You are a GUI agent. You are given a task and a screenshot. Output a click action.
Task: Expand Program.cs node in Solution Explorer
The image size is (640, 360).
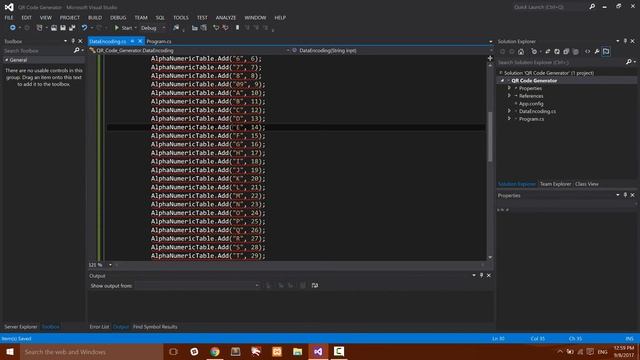509,119
